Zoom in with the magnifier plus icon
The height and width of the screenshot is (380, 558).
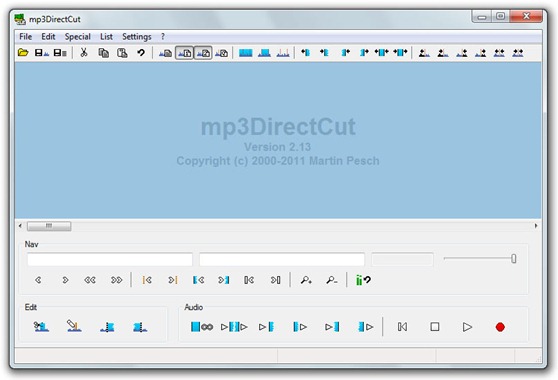[x=306, y=280]
